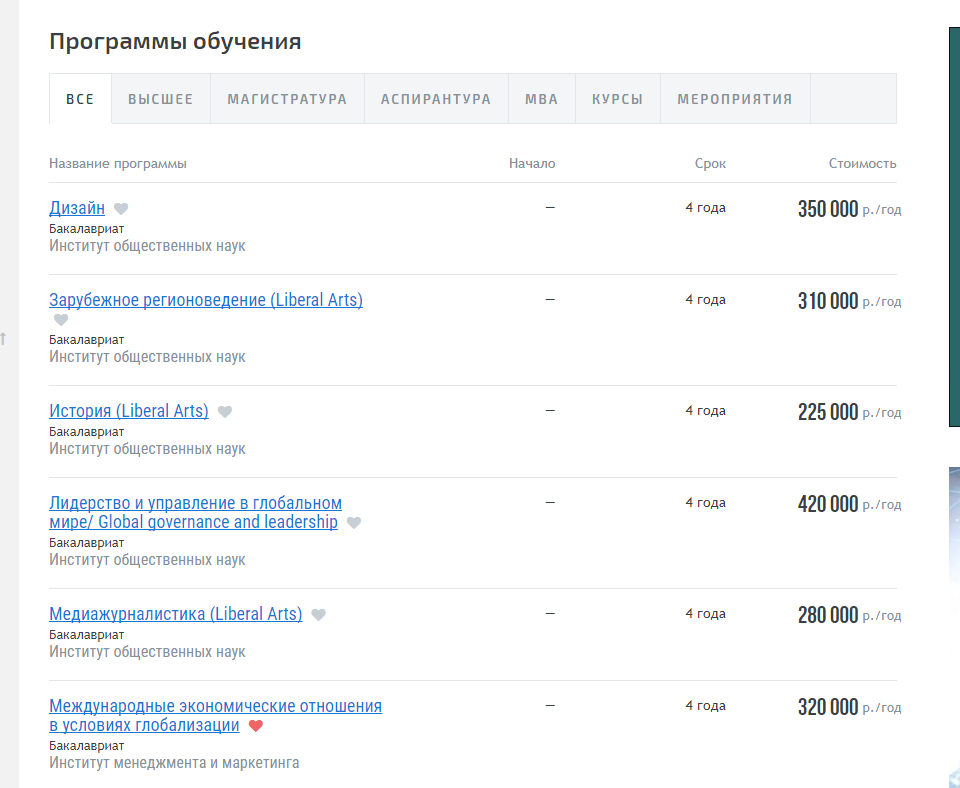960x788 pixels.
Task: Click the 225 000 price value
Action: [x=828, y=411]
